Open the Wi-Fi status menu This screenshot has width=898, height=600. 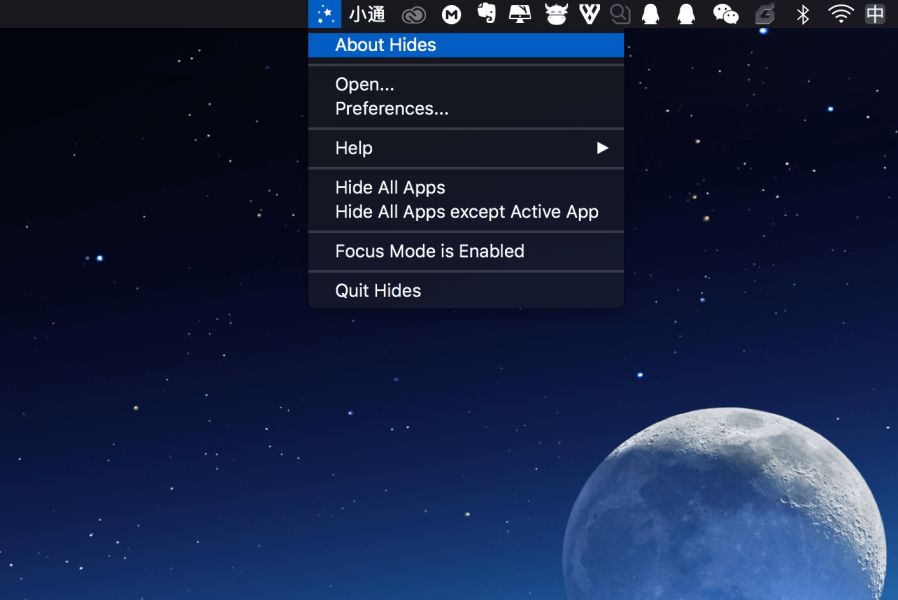click(840, 14)
